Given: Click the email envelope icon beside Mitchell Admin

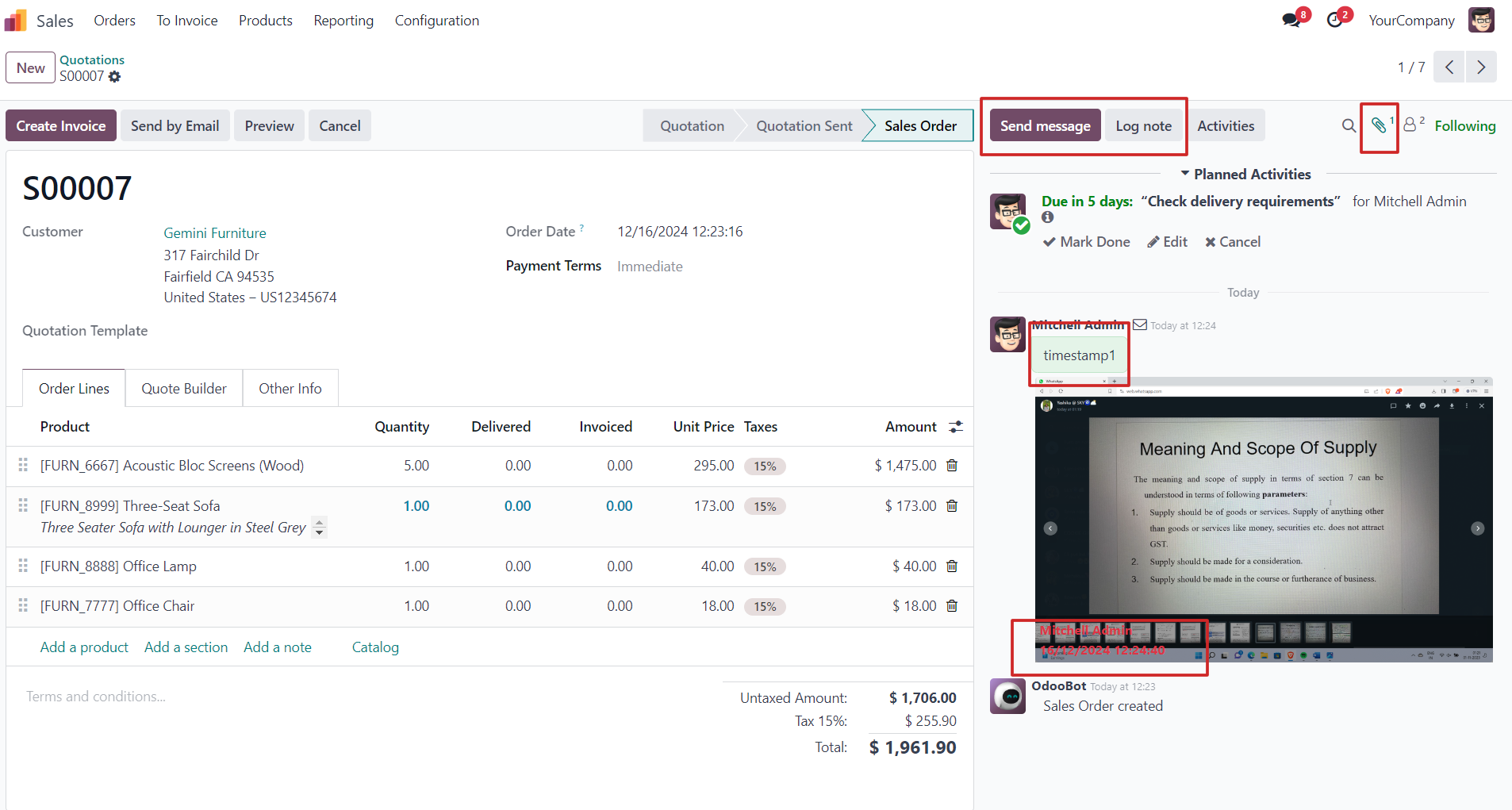Looking at the screenshot, I should pyautogui.click(x=1140, y=324).
